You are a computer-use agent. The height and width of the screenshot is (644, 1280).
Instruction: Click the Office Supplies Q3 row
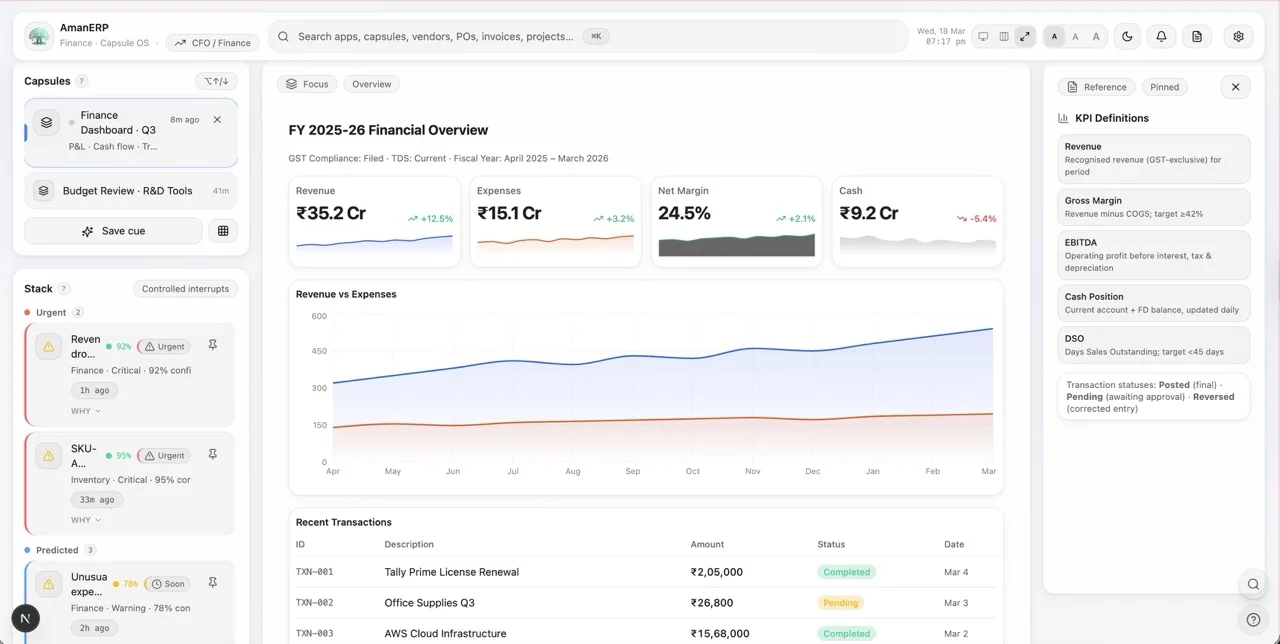tap(646, 603)
